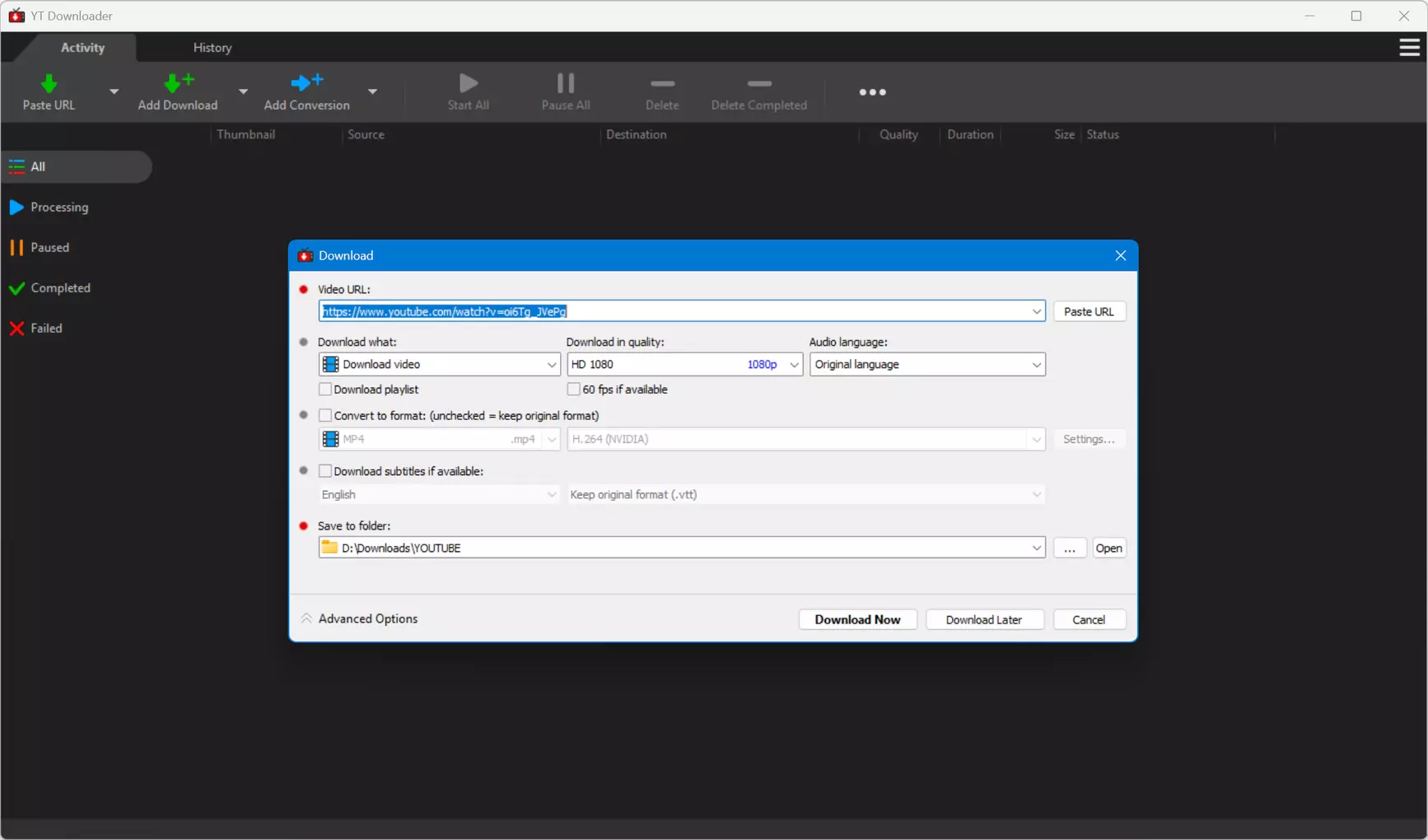This screenshot has height=840, width=1428.
Task: Open the Download what dropdown
Action: (x=551, y=364)
